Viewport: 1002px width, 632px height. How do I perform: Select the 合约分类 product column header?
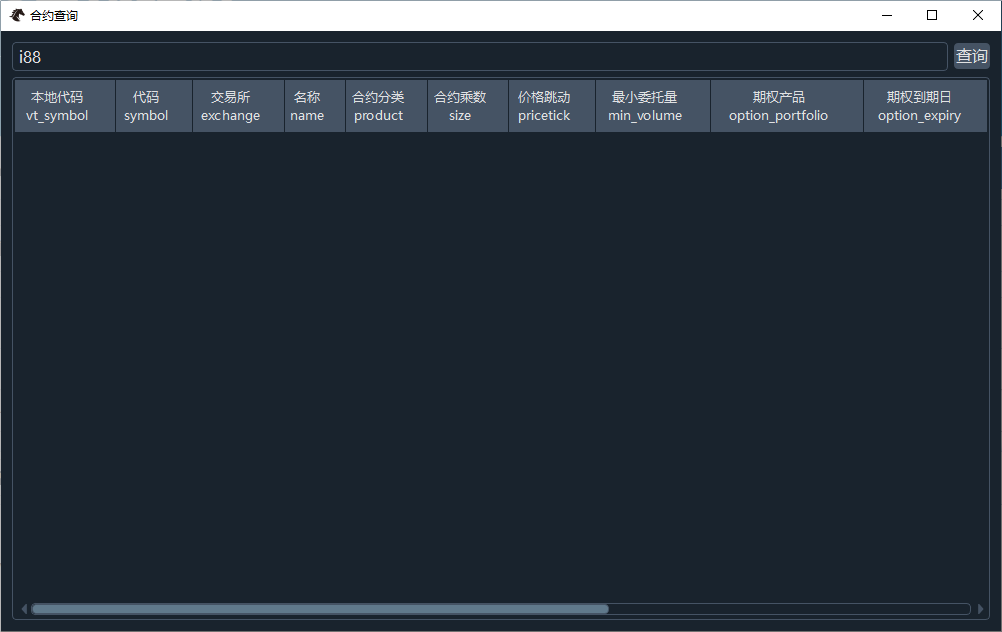378,106
